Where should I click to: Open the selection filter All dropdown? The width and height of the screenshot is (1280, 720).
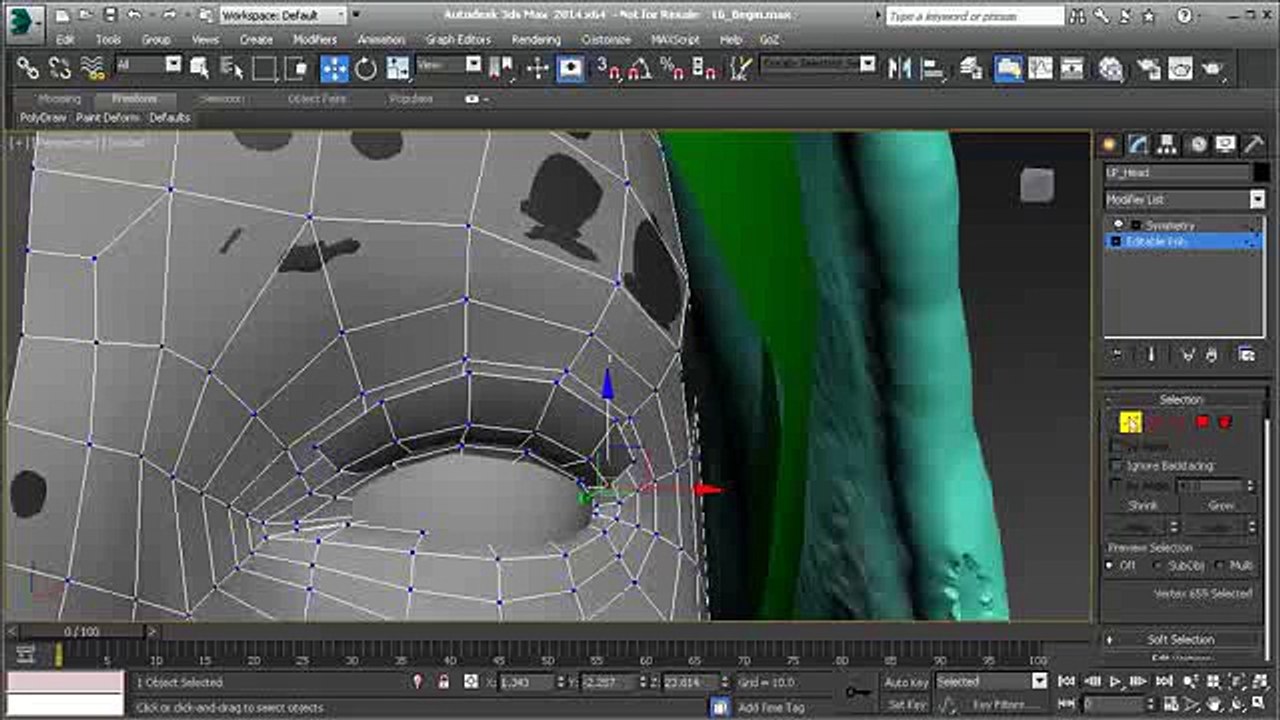pos(149,65)
